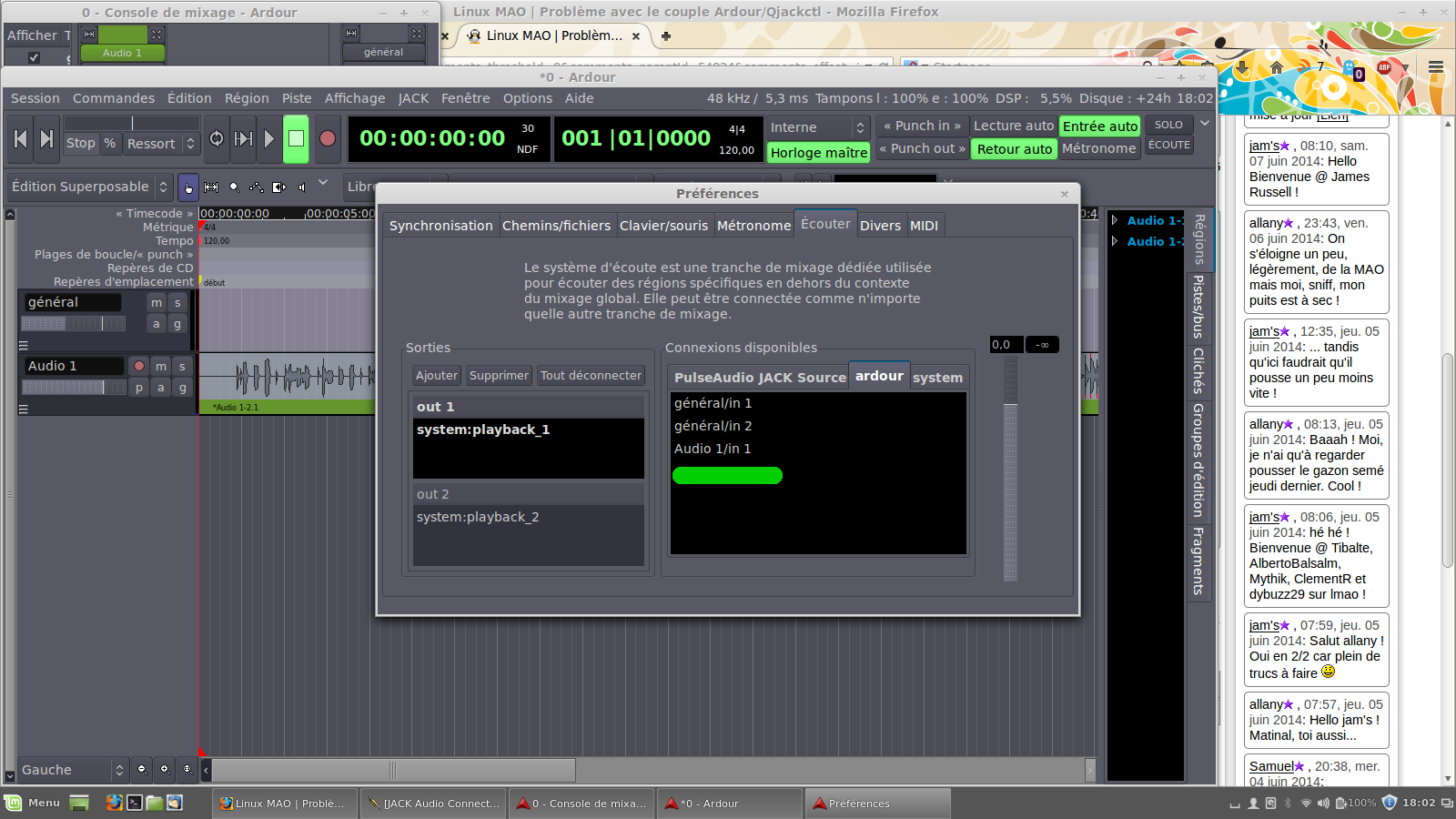The width and height of the screenshot is (1456, 819).
Task: Open the Interne sync source dropdown
Action: point(818,127)
